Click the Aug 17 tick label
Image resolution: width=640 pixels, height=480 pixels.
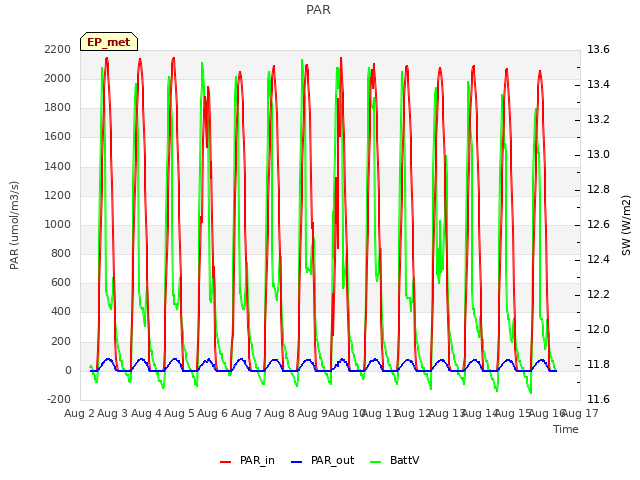coord(580,413)
